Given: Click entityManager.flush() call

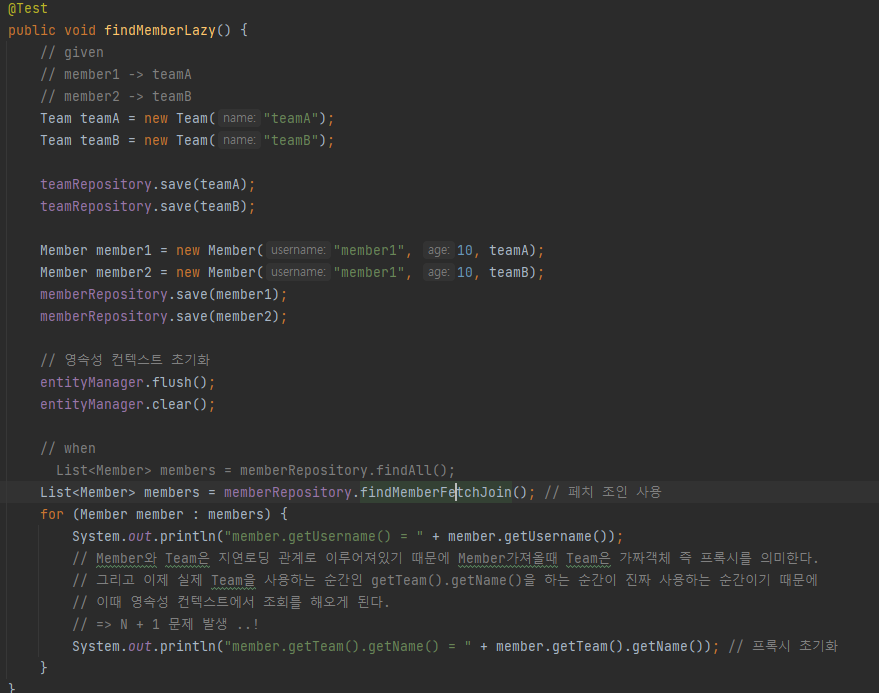Looking at the screenshot, I should click(x=128, y=382).
